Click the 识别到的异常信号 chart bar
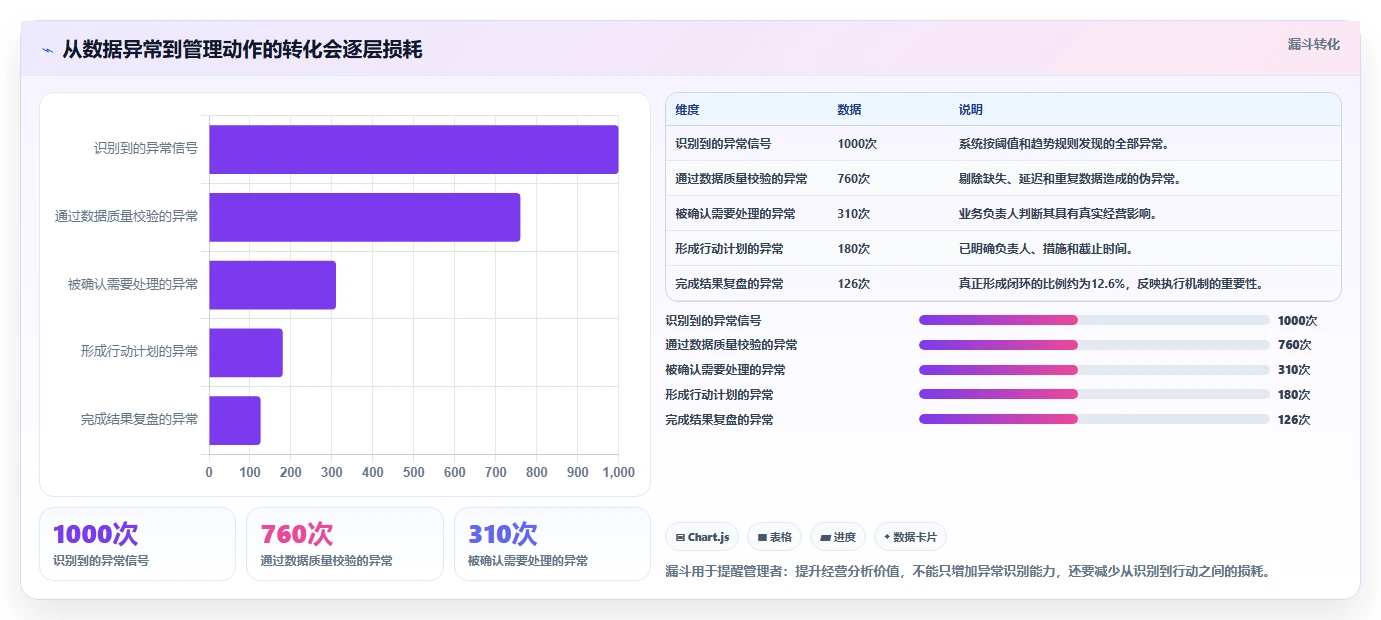 point(414,149)
